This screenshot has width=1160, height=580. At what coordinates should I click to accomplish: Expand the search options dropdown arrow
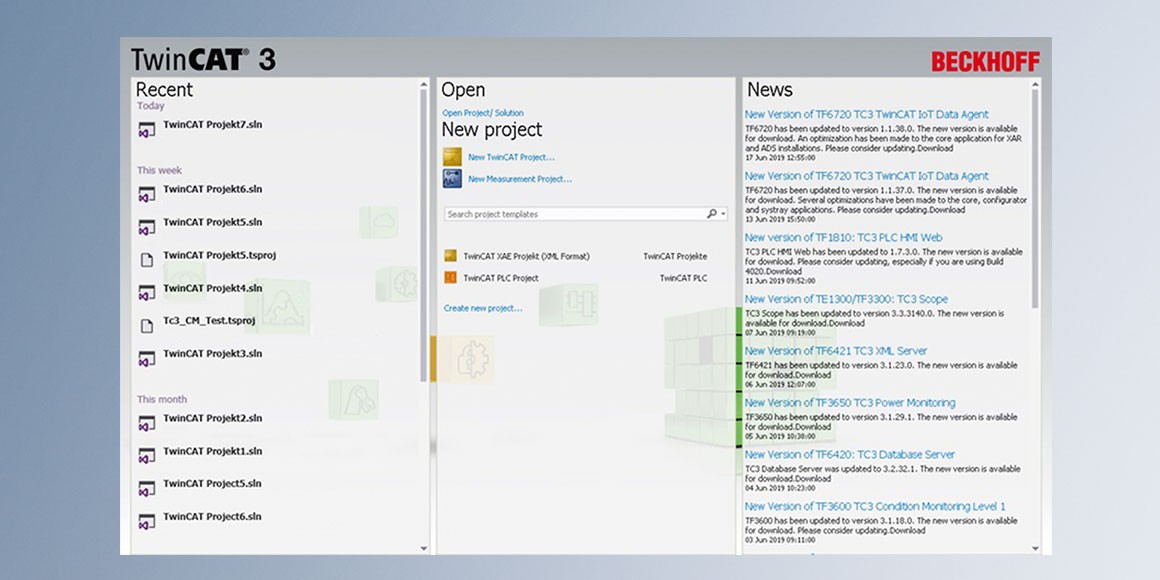(x=723, y=214)
